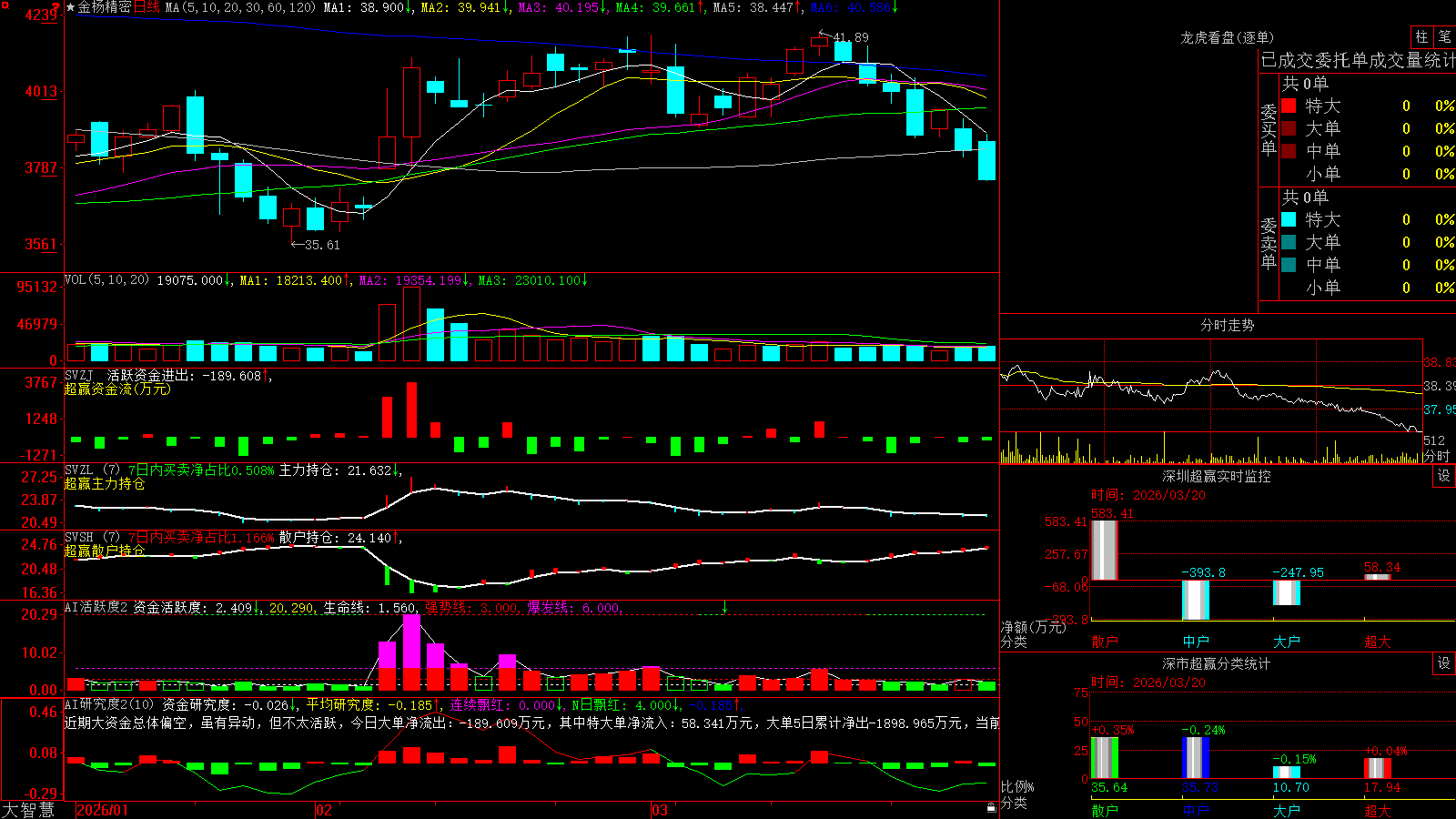The image size is (1456, 819).
Task: Click the VOL(5,10,20) indicator label
Action: (x=106, y=280)
